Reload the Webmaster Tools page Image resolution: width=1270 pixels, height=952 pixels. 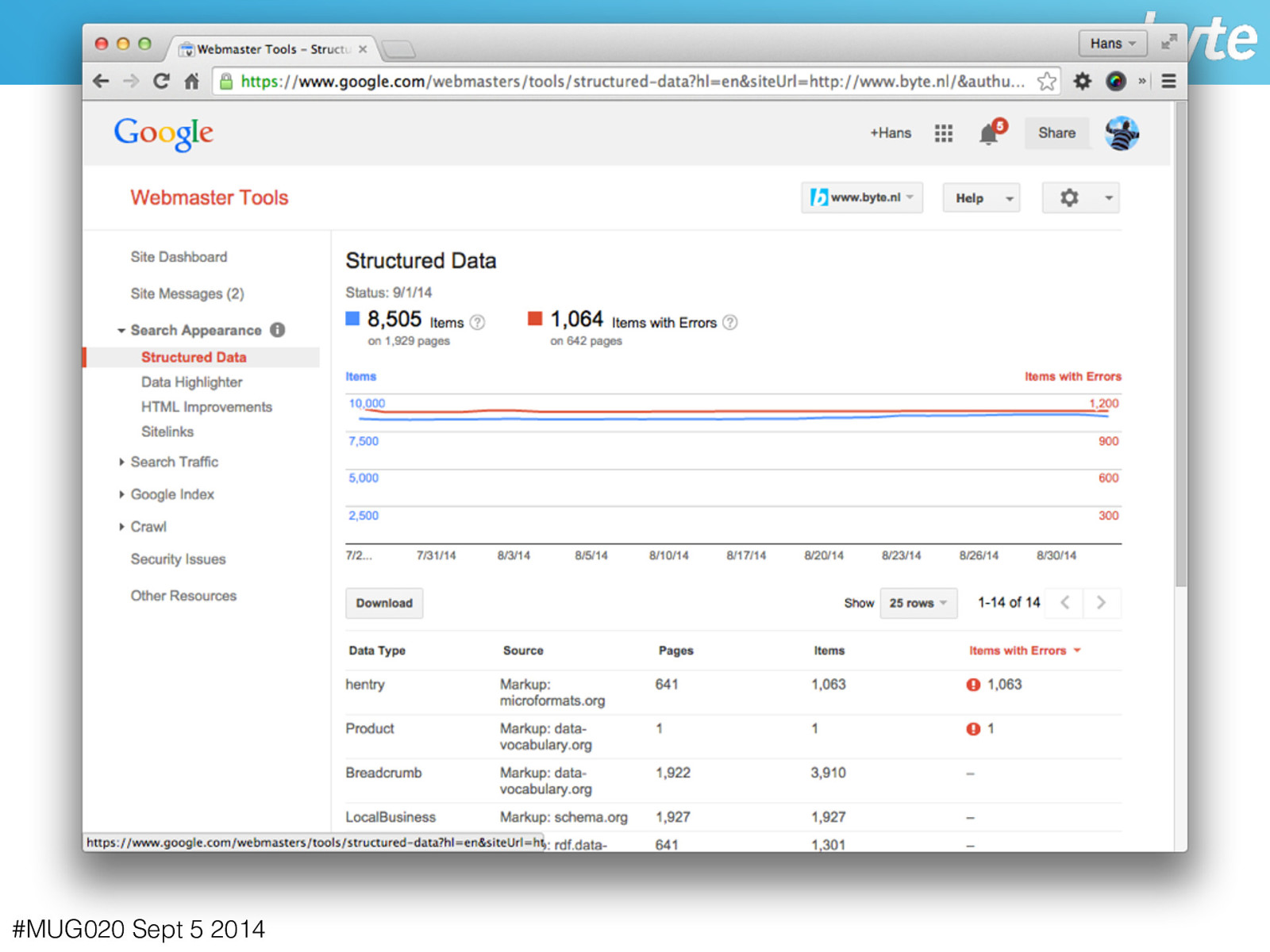161,81
